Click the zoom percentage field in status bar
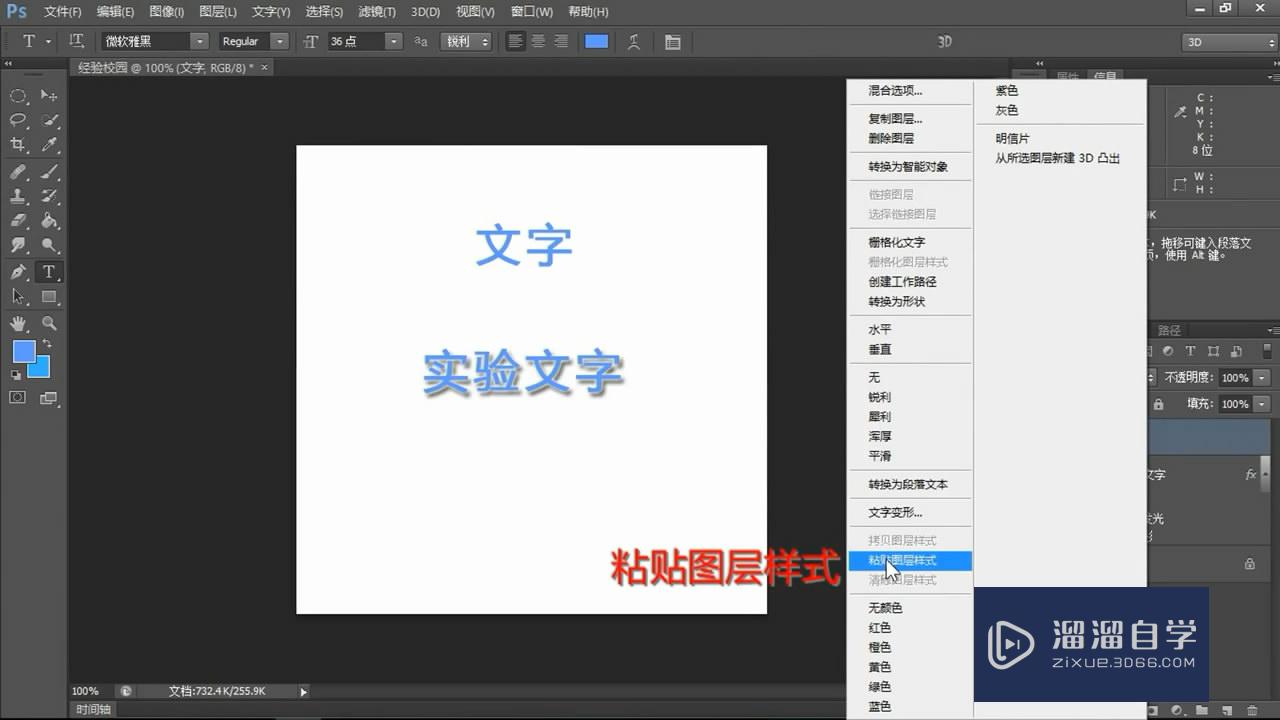The width and height of the screenshot is (1280, 720). (x=86, y=691)
